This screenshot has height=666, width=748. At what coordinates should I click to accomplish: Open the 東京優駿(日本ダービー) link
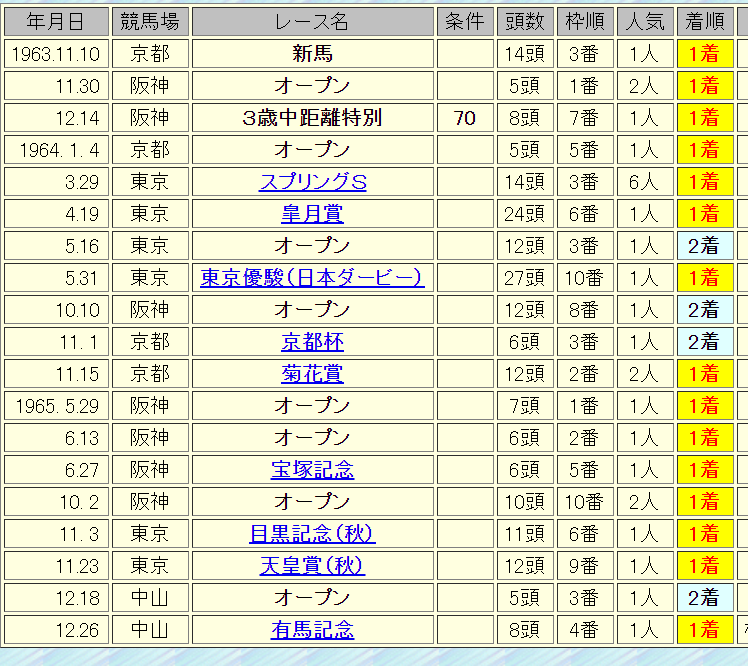pos(312,278)
